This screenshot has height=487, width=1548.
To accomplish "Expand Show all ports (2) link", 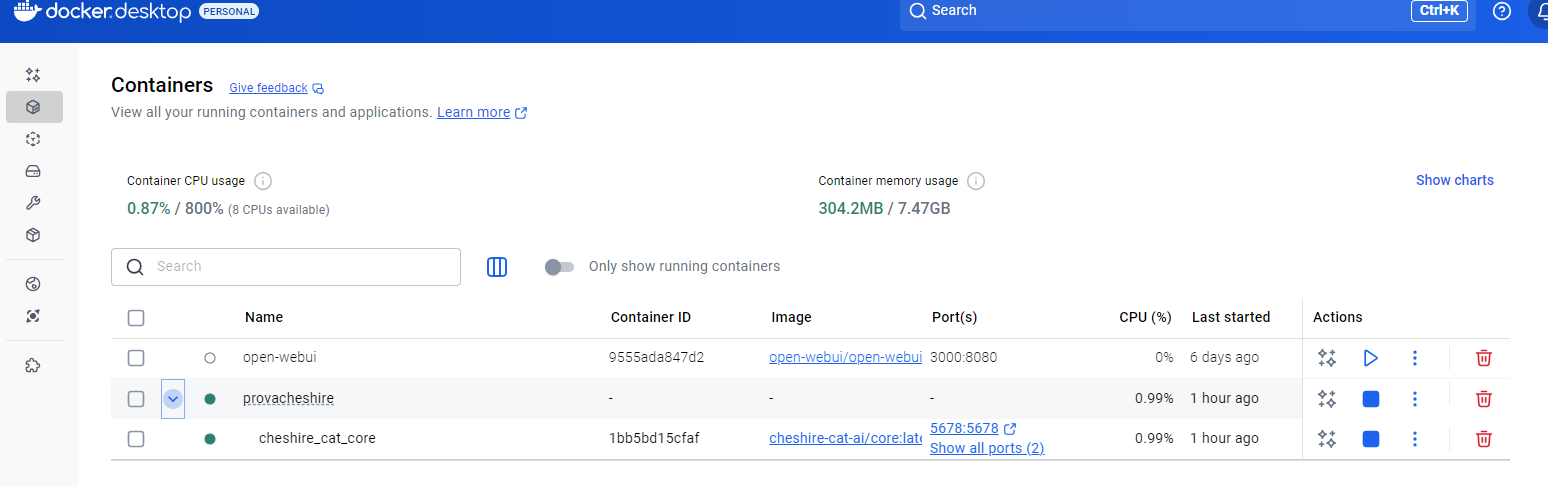I will [x=987, y=448].
